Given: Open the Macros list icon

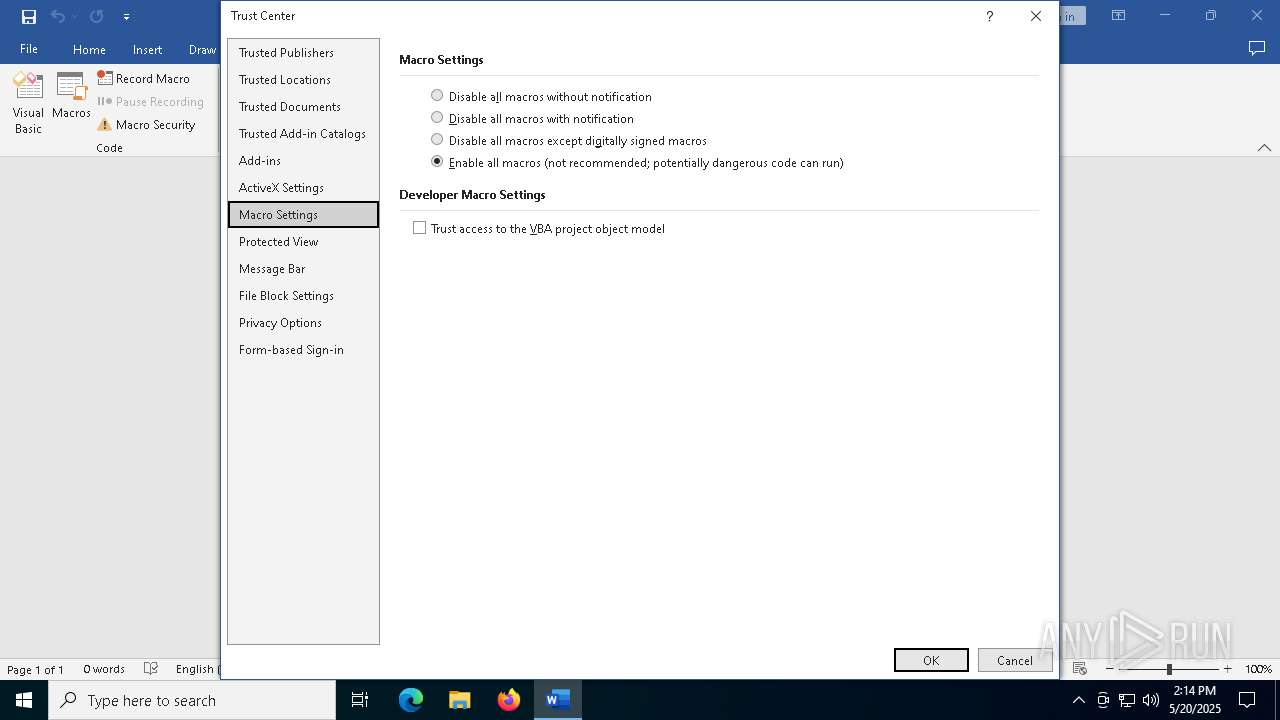Looking at the screenshot, I should point(71,96).
